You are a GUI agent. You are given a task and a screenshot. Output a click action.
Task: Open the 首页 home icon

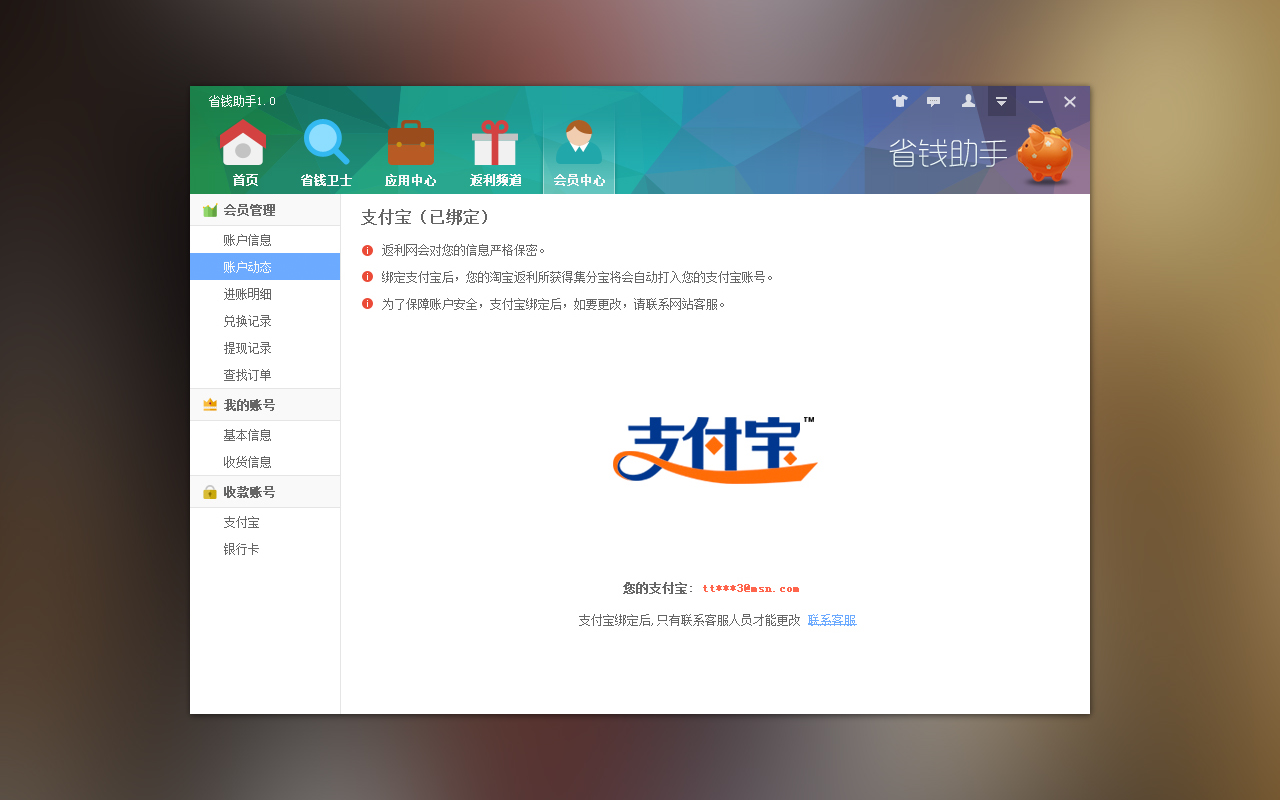[x=243, y=154]
